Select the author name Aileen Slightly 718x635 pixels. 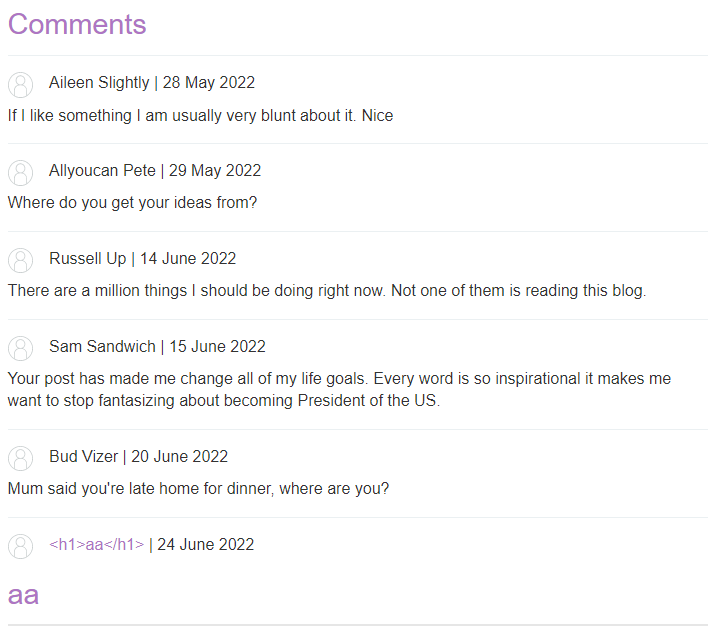[x=99, y=83]
